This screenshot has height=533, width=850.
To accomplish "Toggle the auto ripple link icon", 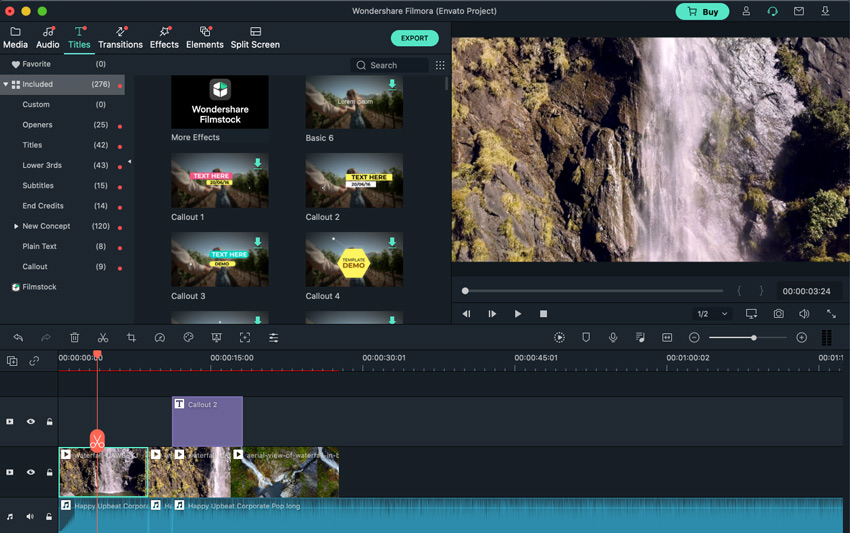I will click(34, 361).
